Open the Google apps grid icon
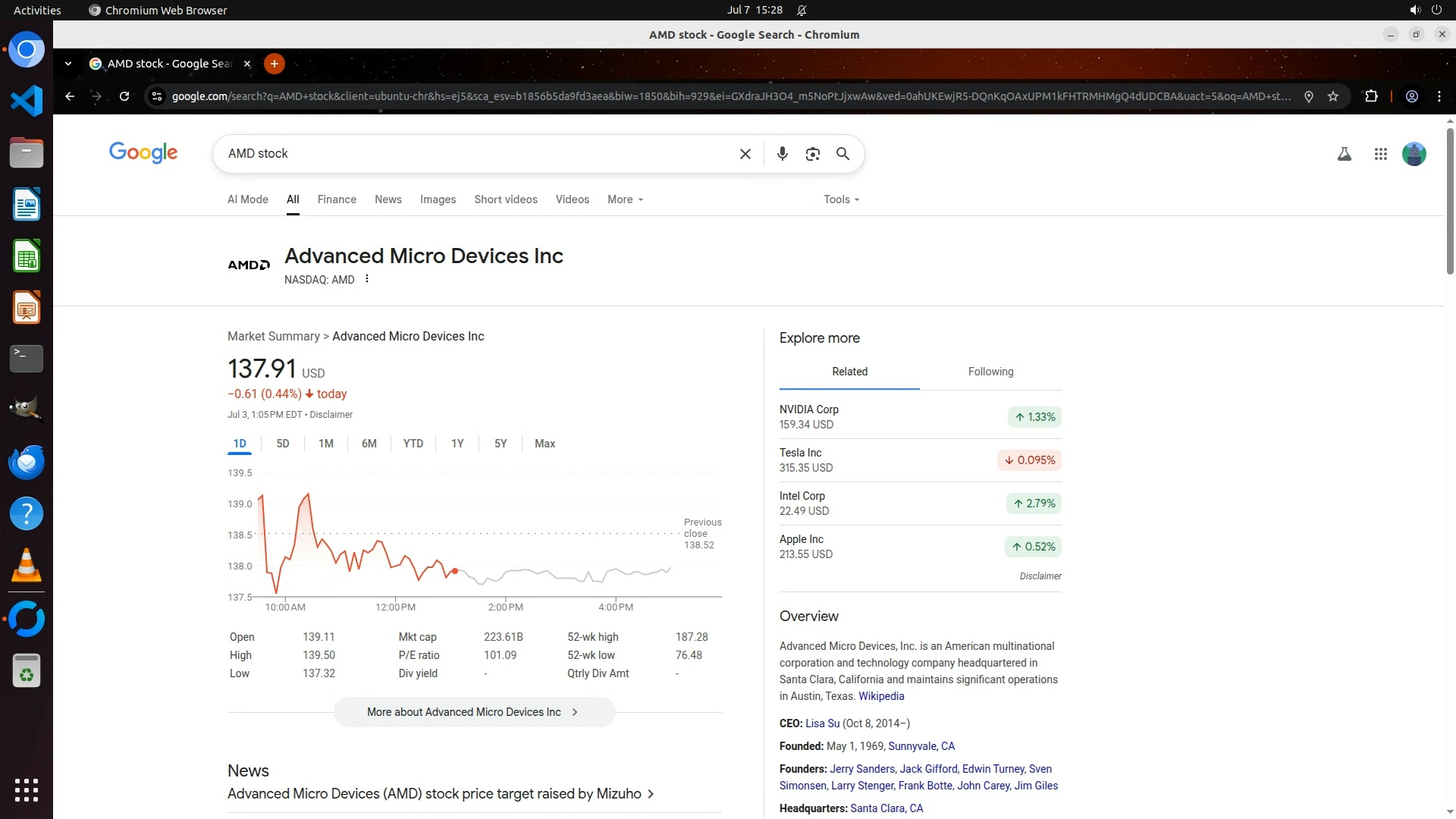The height and width of the screenshot is (819, 1456). [x=1380, y=154]
